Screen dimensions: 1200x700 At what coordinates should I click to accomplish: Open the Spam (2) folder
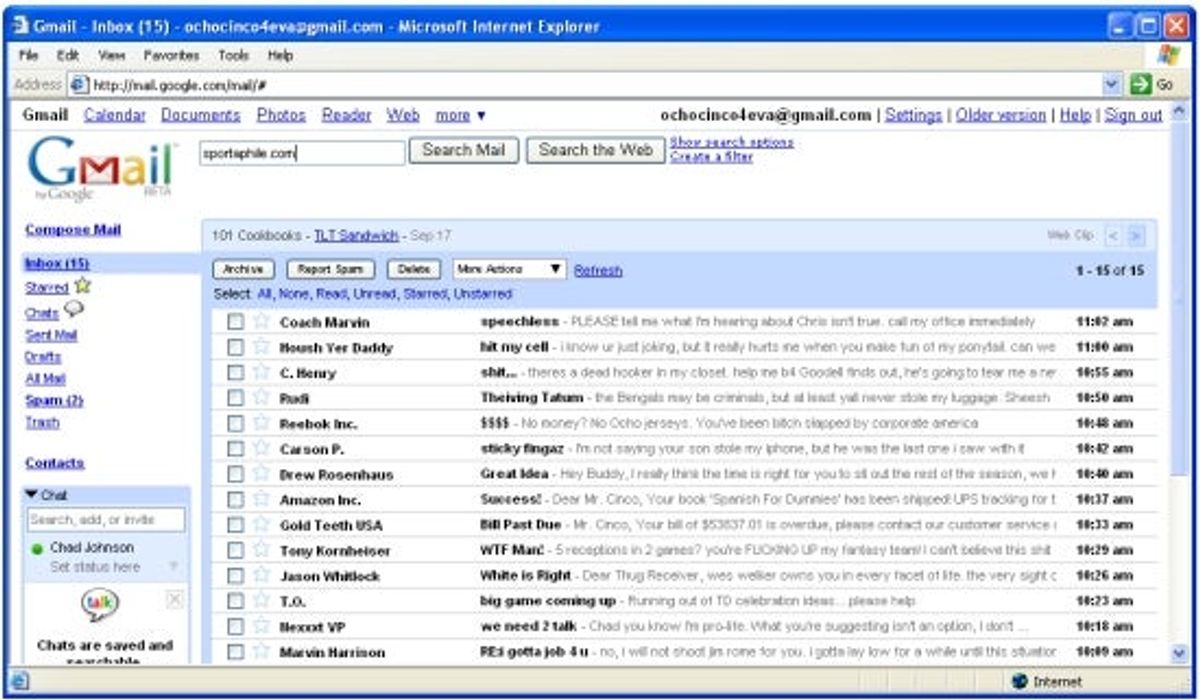pos(55,400)
